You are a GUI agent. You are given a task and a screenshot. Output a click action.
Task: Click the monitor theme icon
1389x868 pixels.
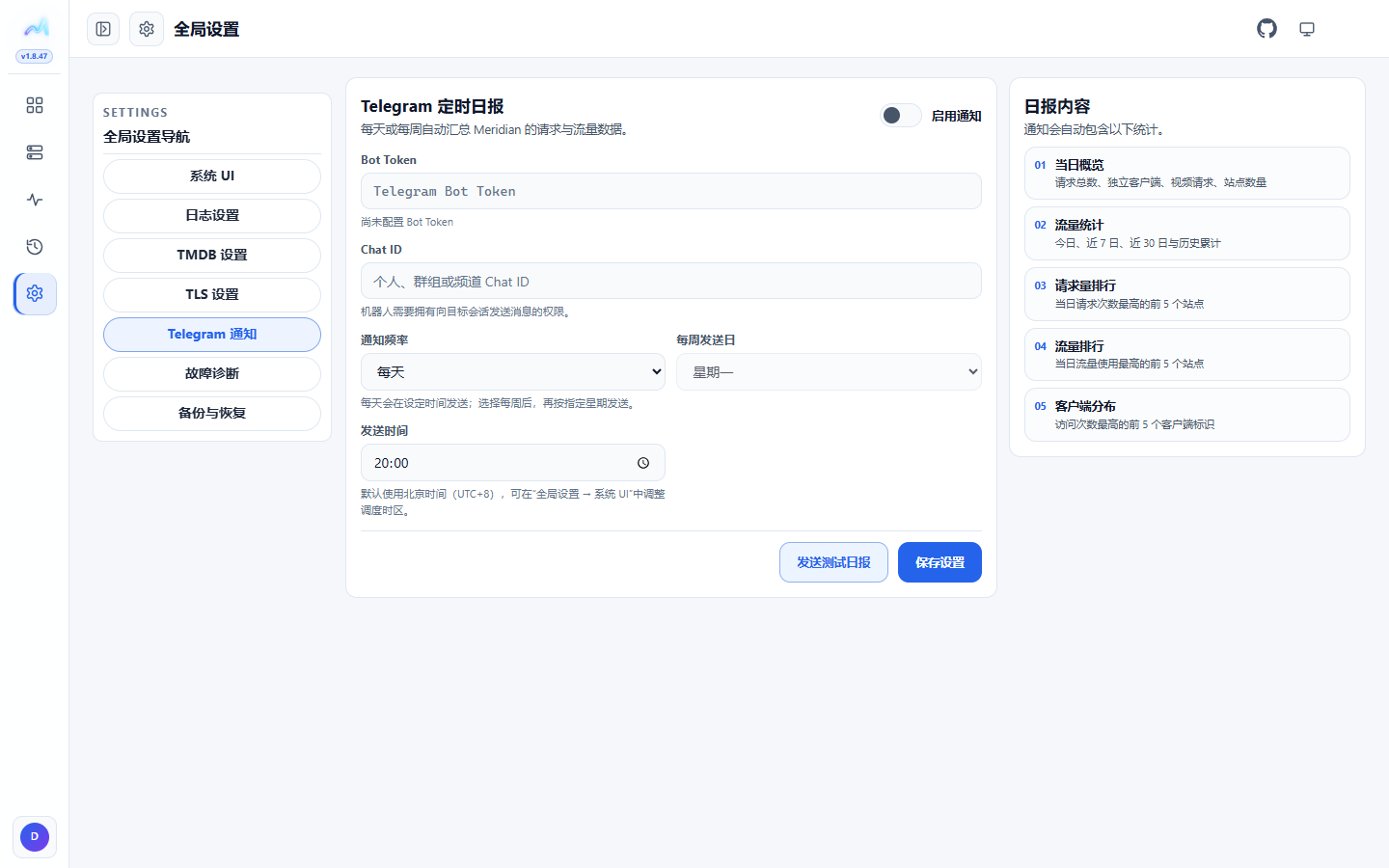pyautogui.click(x=1307, y=29)
